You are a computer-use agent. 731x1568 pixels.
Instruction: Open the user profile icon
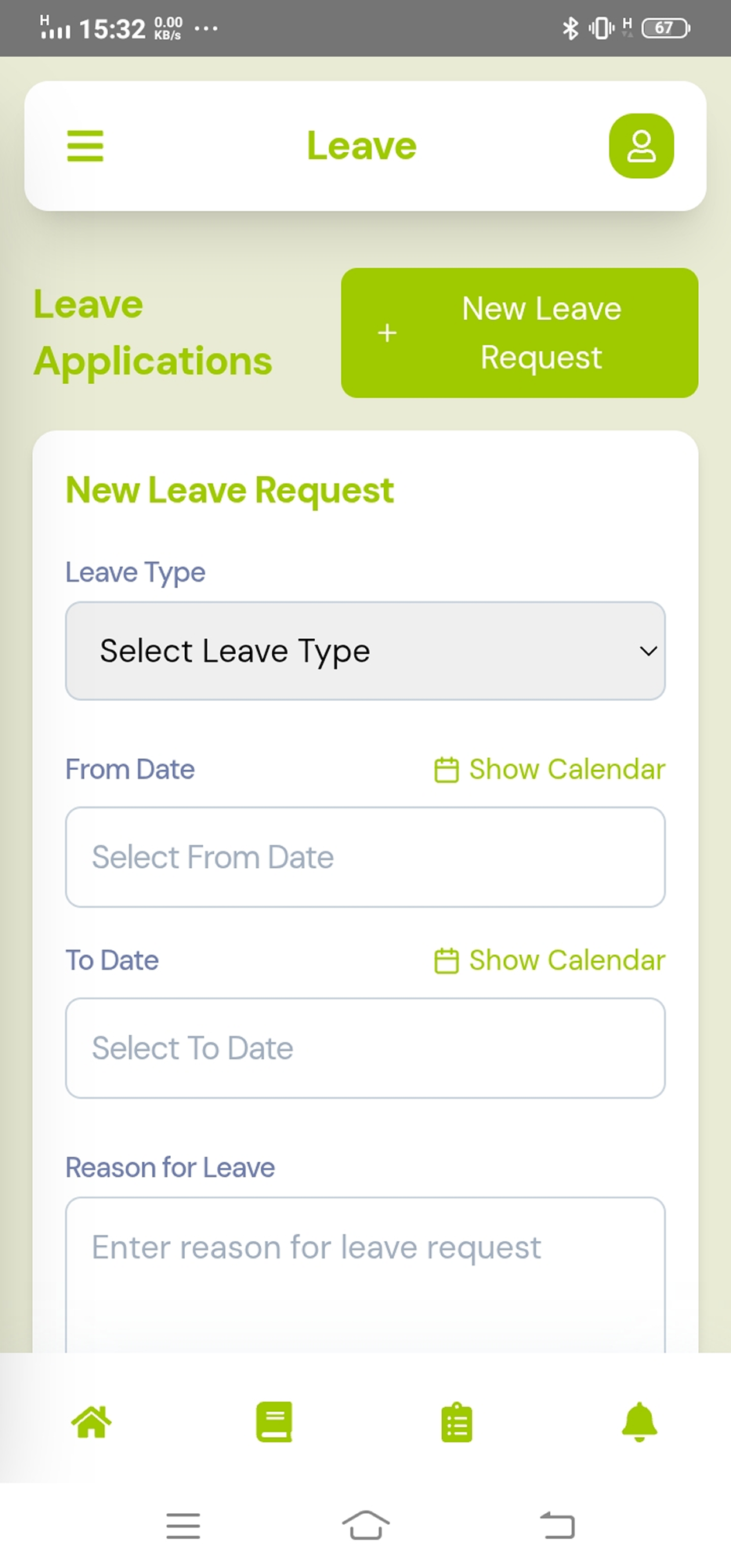(x=641, y=146)
